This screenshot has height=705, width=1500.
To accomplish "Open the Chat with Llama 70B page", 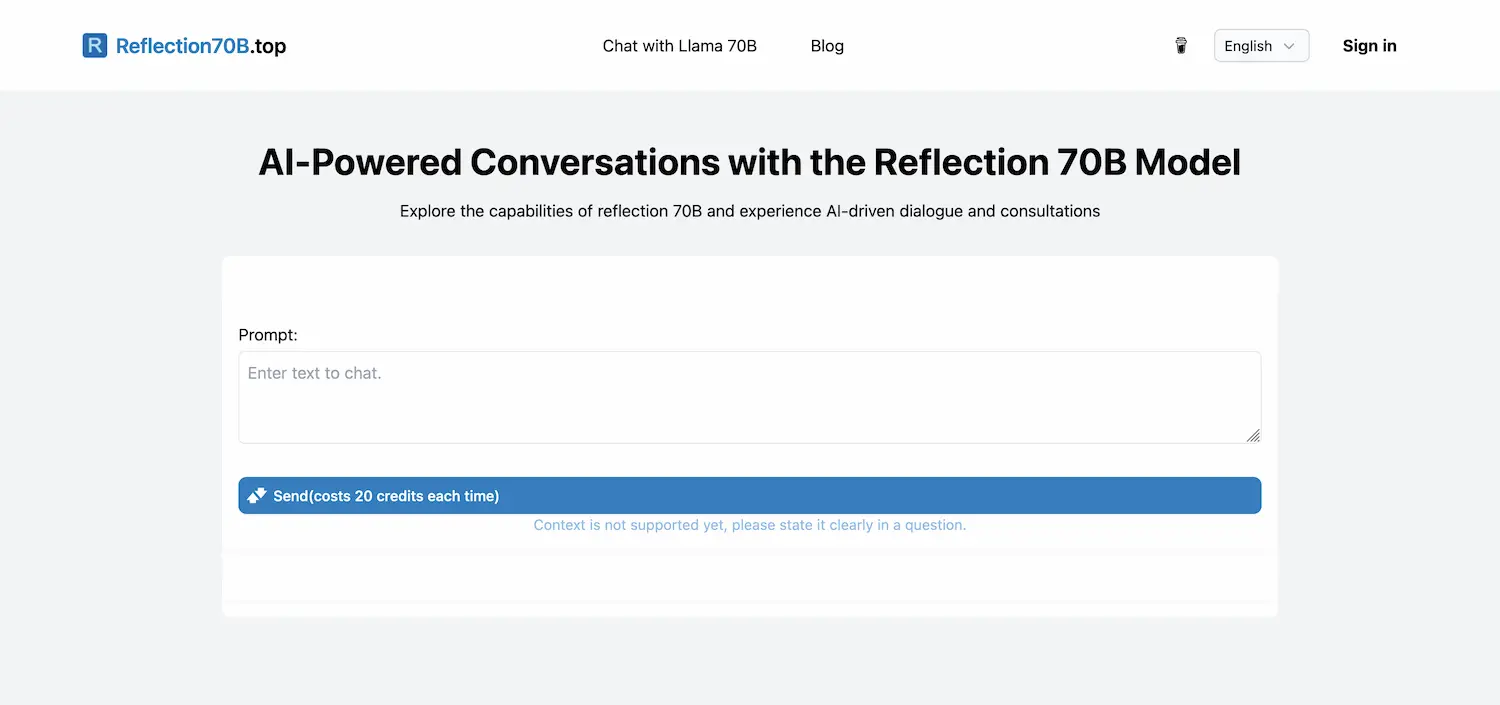I will [x=679, y=45].
